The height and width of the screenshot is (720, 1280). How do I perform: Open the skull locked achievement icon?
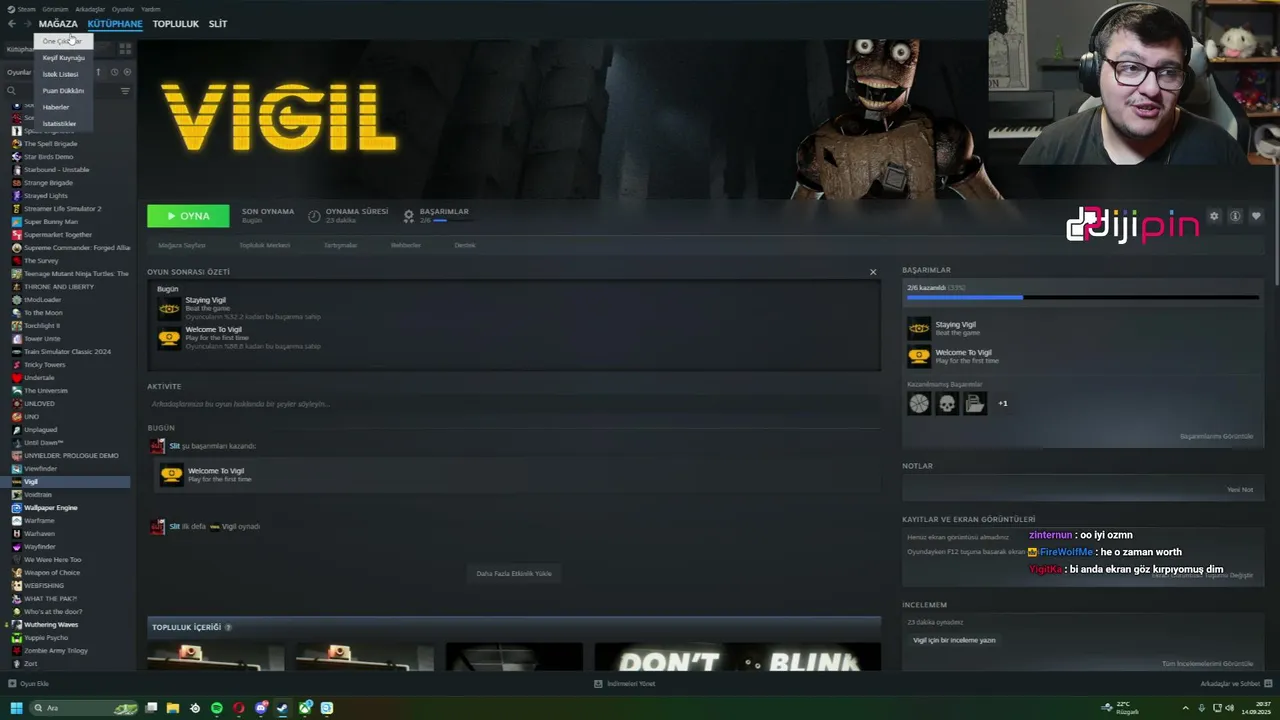pos(947,403)
